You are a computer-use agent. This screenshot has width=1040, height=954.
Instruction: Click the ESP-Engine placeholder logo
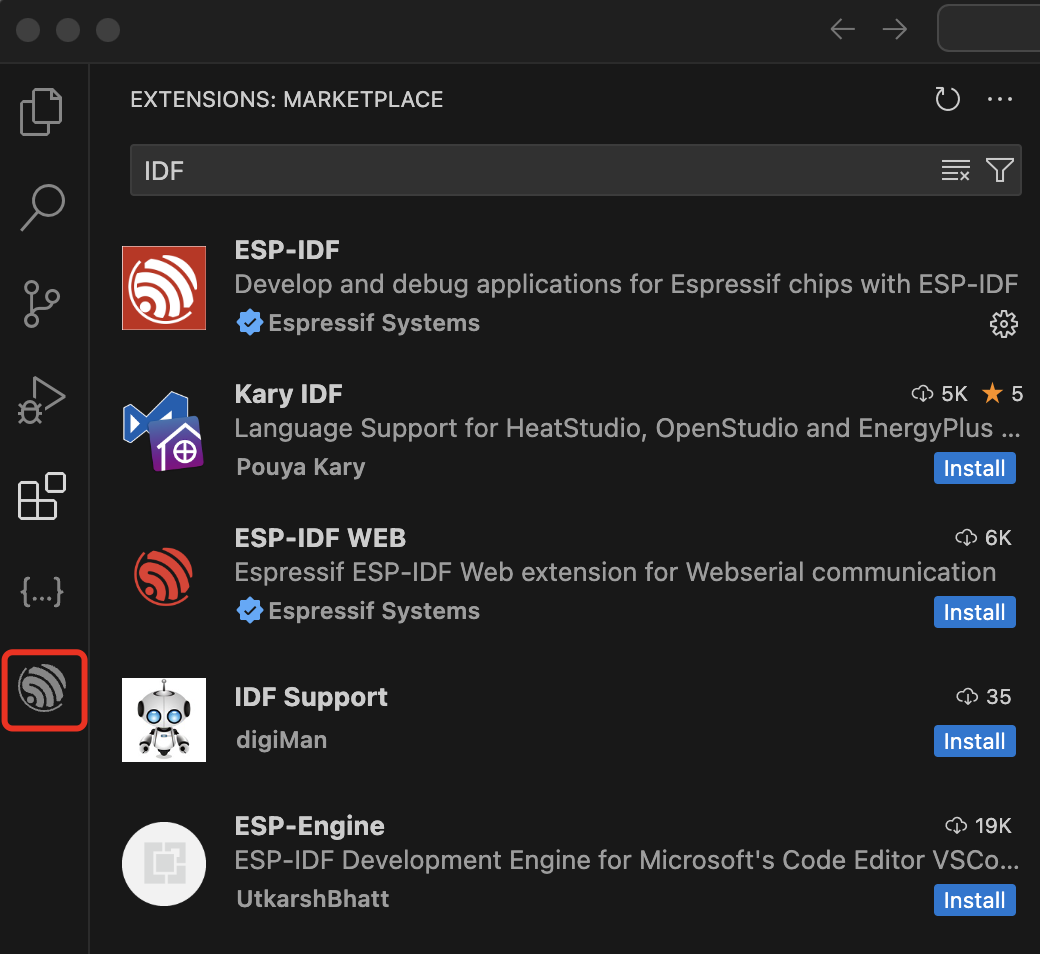pyautogui.click(x=164, y=864)
